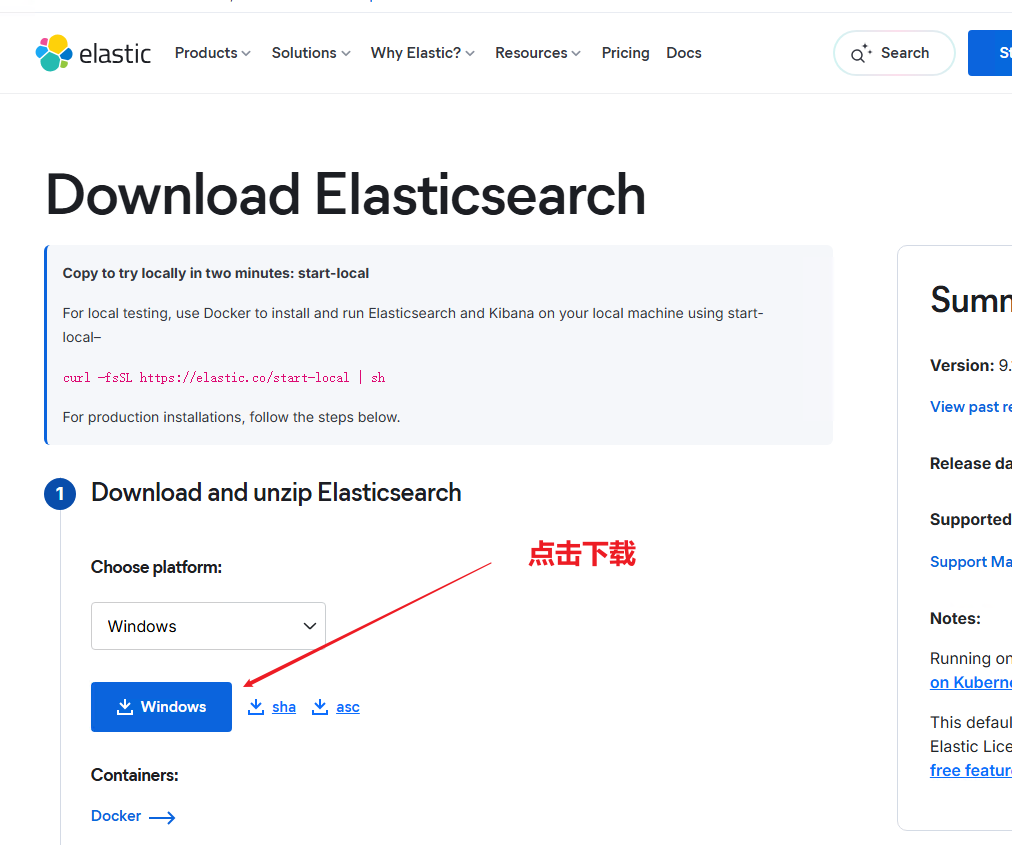The width and height of the screenshot is (1012, 846).
Task: Click the curl start-local command text
Action: (224, 378)
